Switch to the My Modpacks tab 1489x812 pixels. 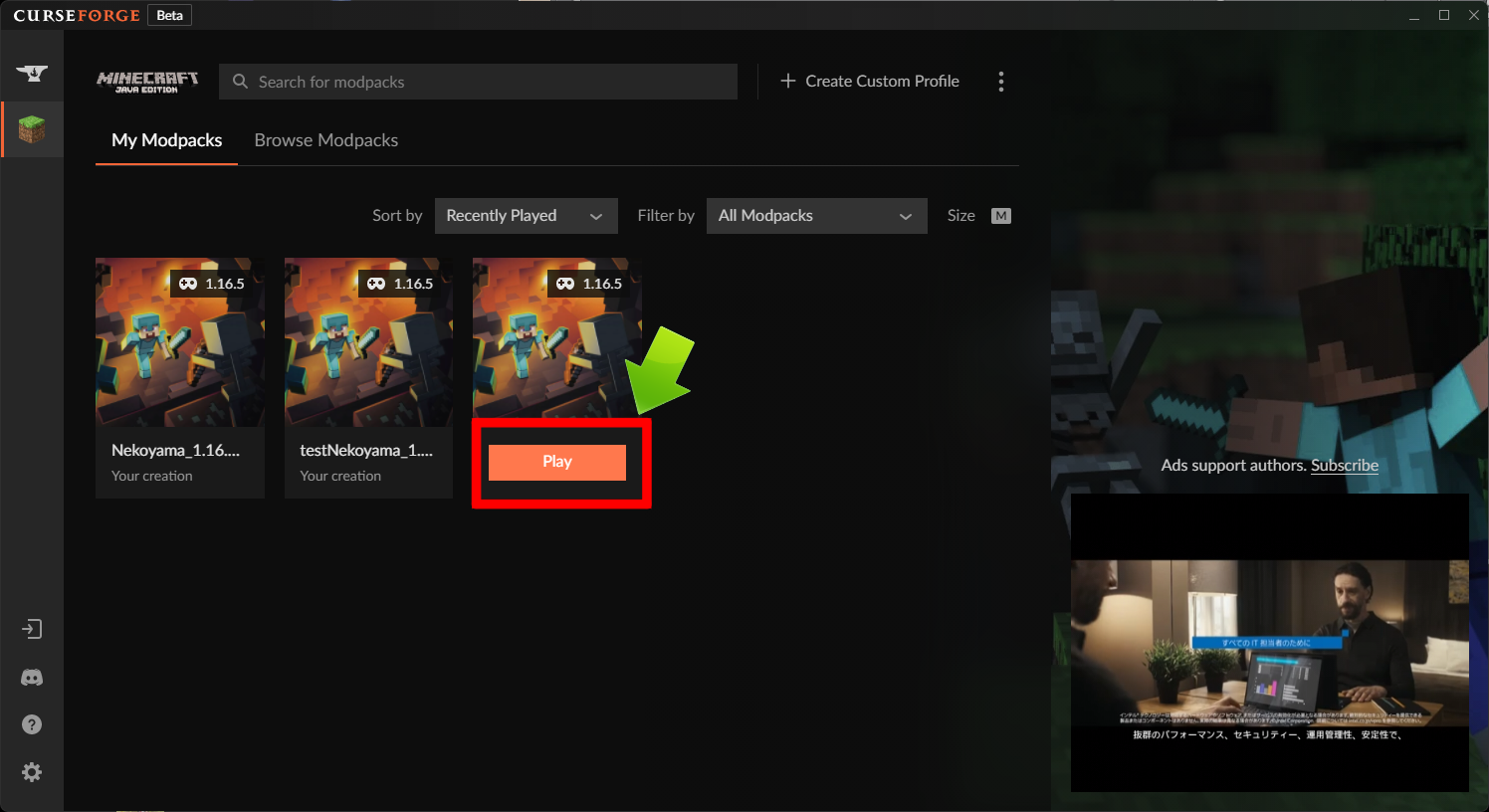(x=167, y=140)
